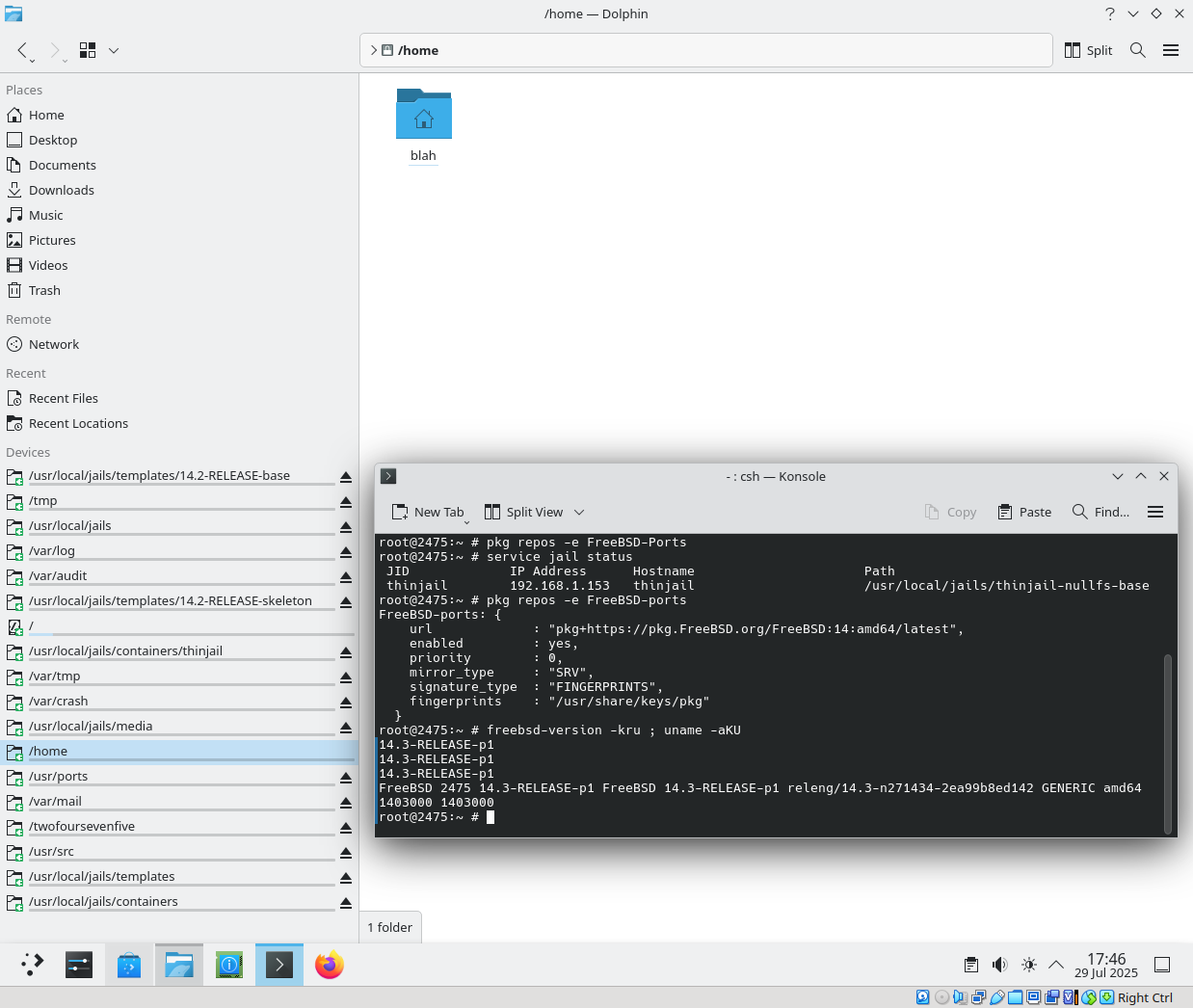Open the clock showing 17:46
The width and height of the screenshot is (1193, 1008).
(x=1106, y=965)
